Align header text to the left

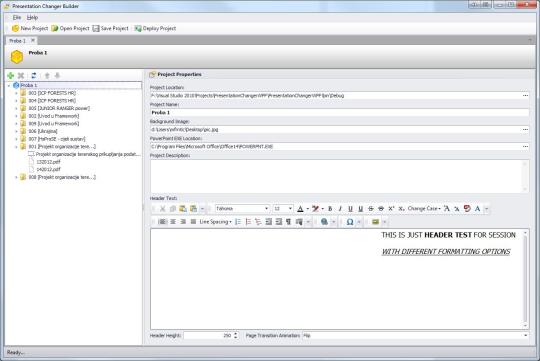(x=162, y=222)
